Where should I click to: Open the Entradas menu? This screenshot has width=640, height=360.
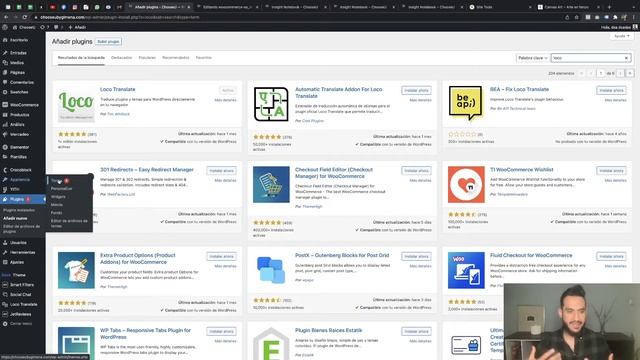tap(18, 53)
